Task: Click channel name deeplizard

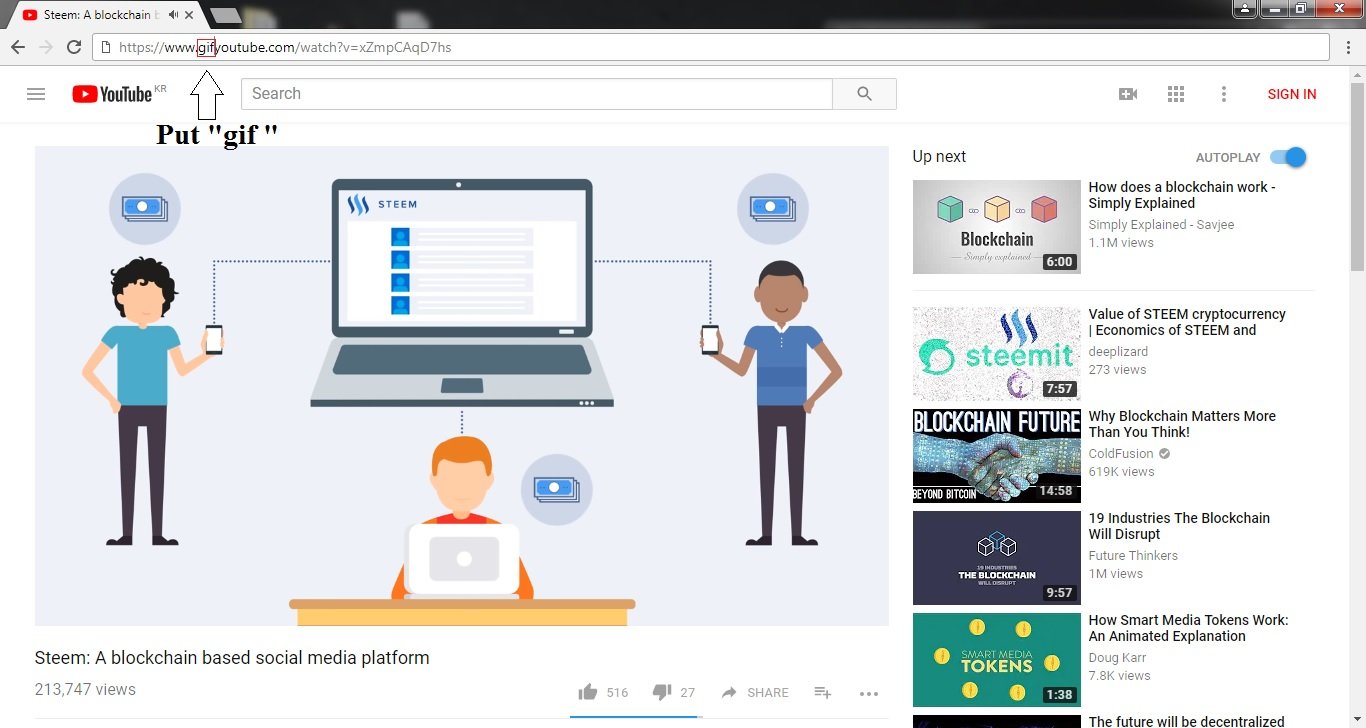Action: point(1118,352)
